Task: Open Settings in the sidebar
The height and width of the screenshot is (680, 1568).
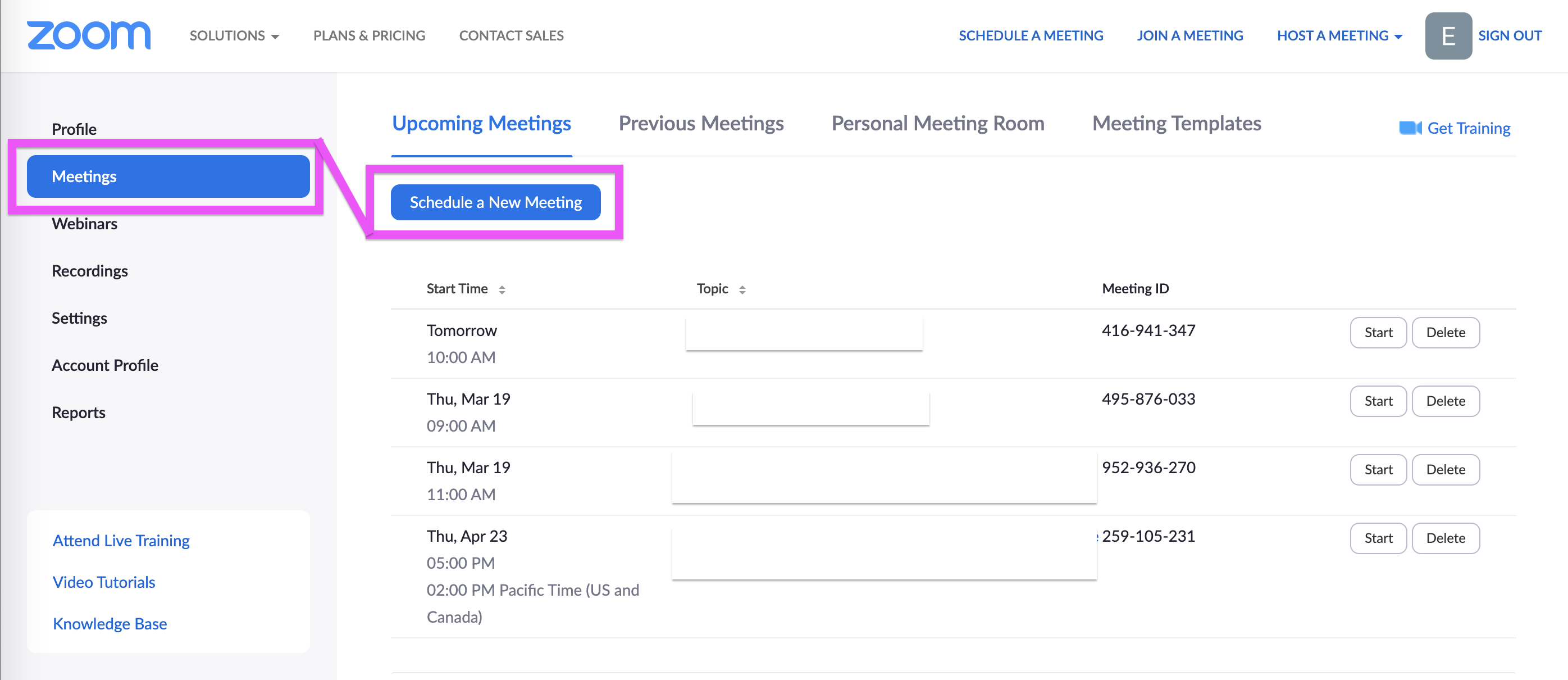Action: point(79,318)
